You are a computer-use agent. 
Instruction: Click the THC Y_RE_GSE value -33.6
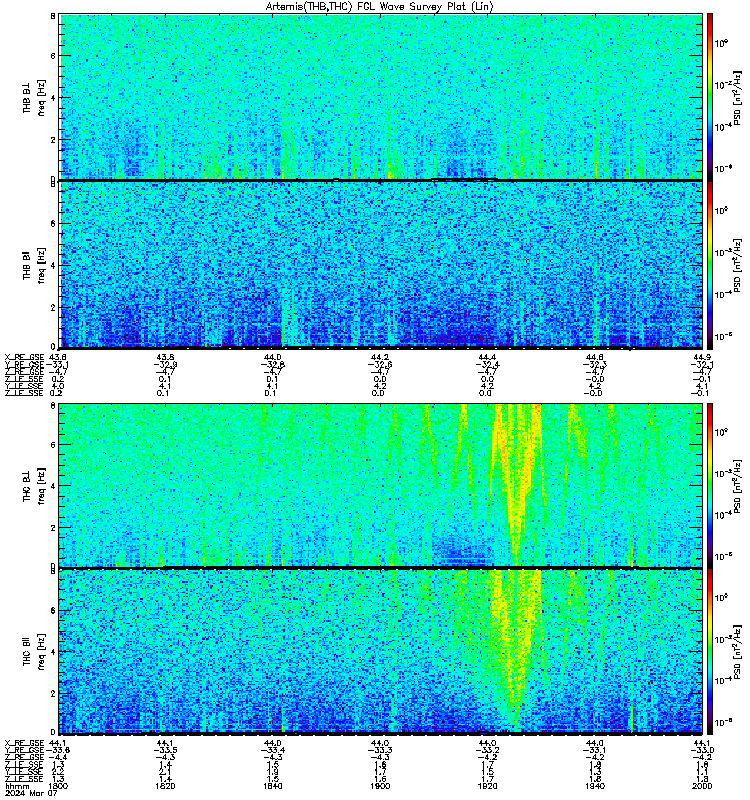coord(58,750)
